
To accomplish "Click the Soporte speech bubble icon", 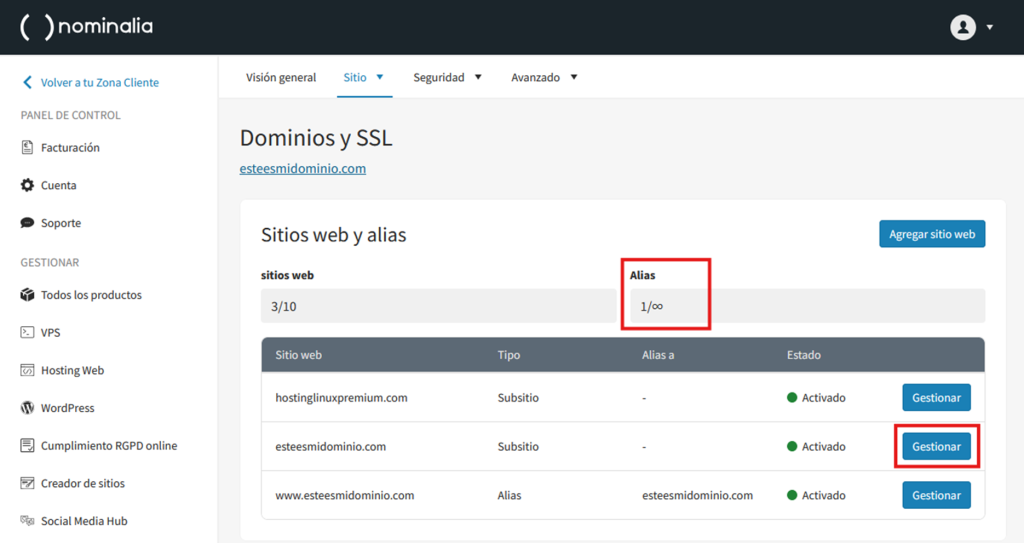I will tap(27, 223).
